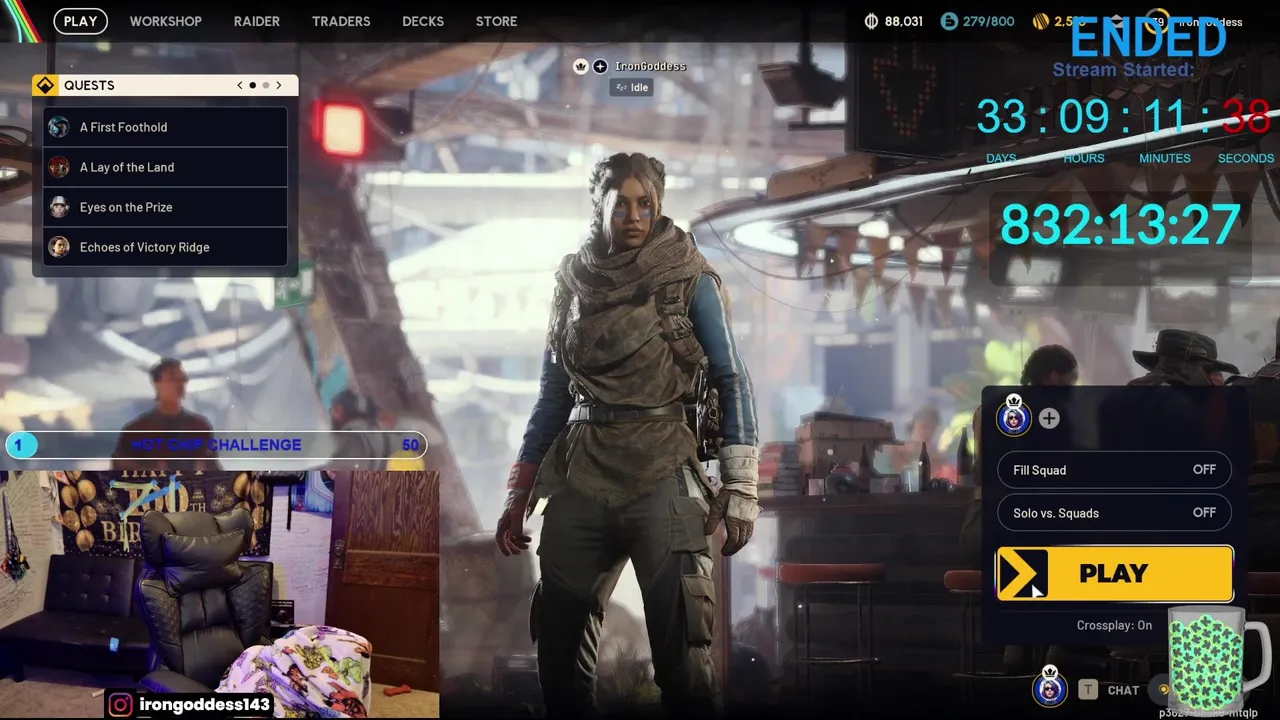
Task: Click the webcam feed thumbnail
Action: (220, 594)
